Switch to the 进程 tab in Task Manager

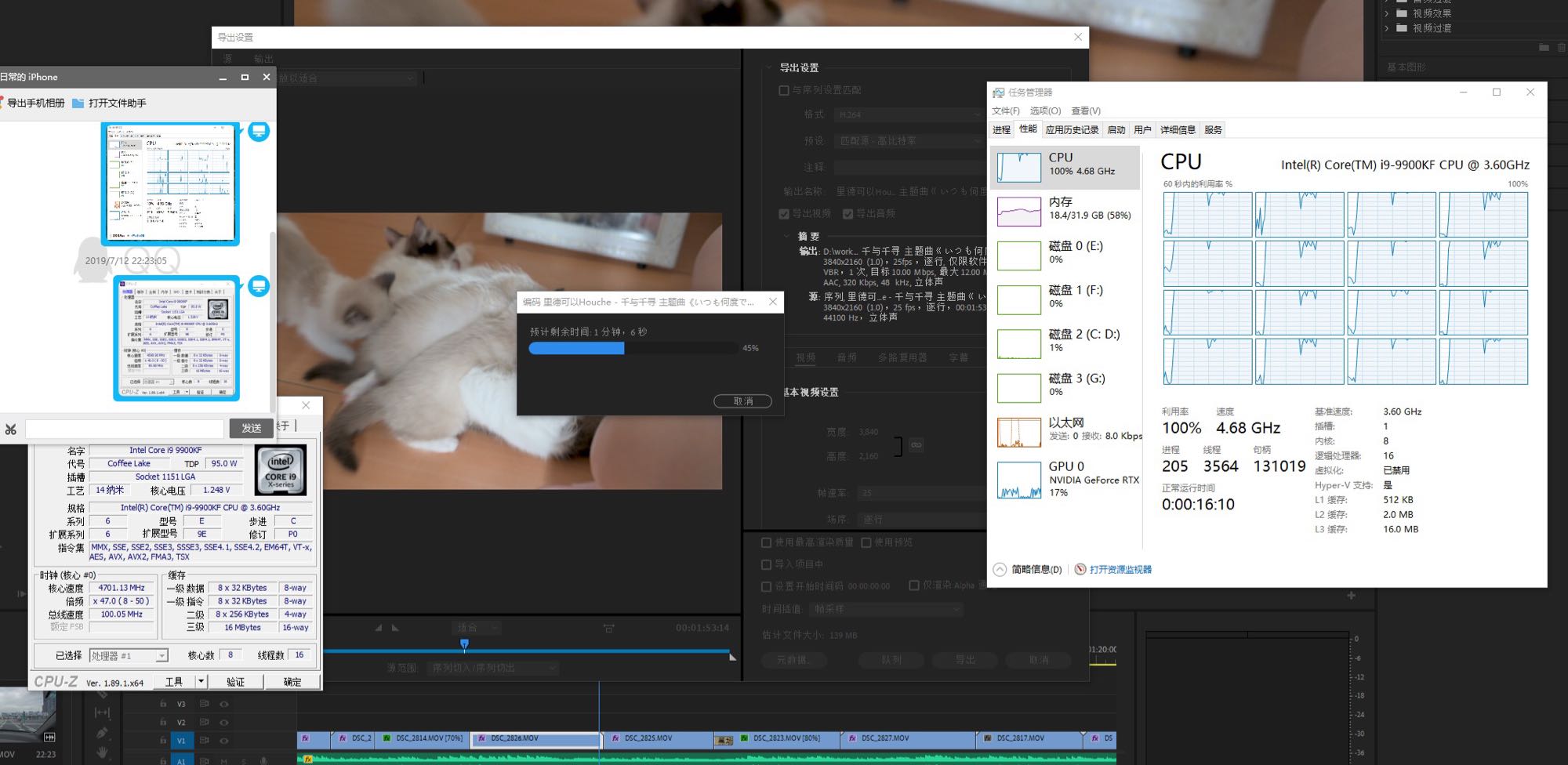pos(1002,130)
